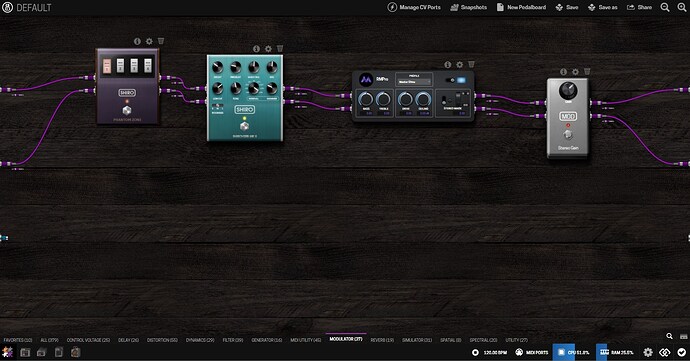The image size is (690, 361).
Task: Select the DYNAMICS (29) category tab
Action: click(x=200, y=340)
